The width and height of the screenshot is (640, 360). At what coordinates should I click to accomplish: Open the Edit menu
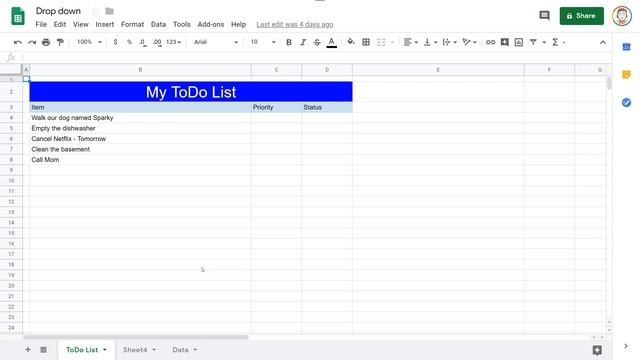(x=60, y=24)
